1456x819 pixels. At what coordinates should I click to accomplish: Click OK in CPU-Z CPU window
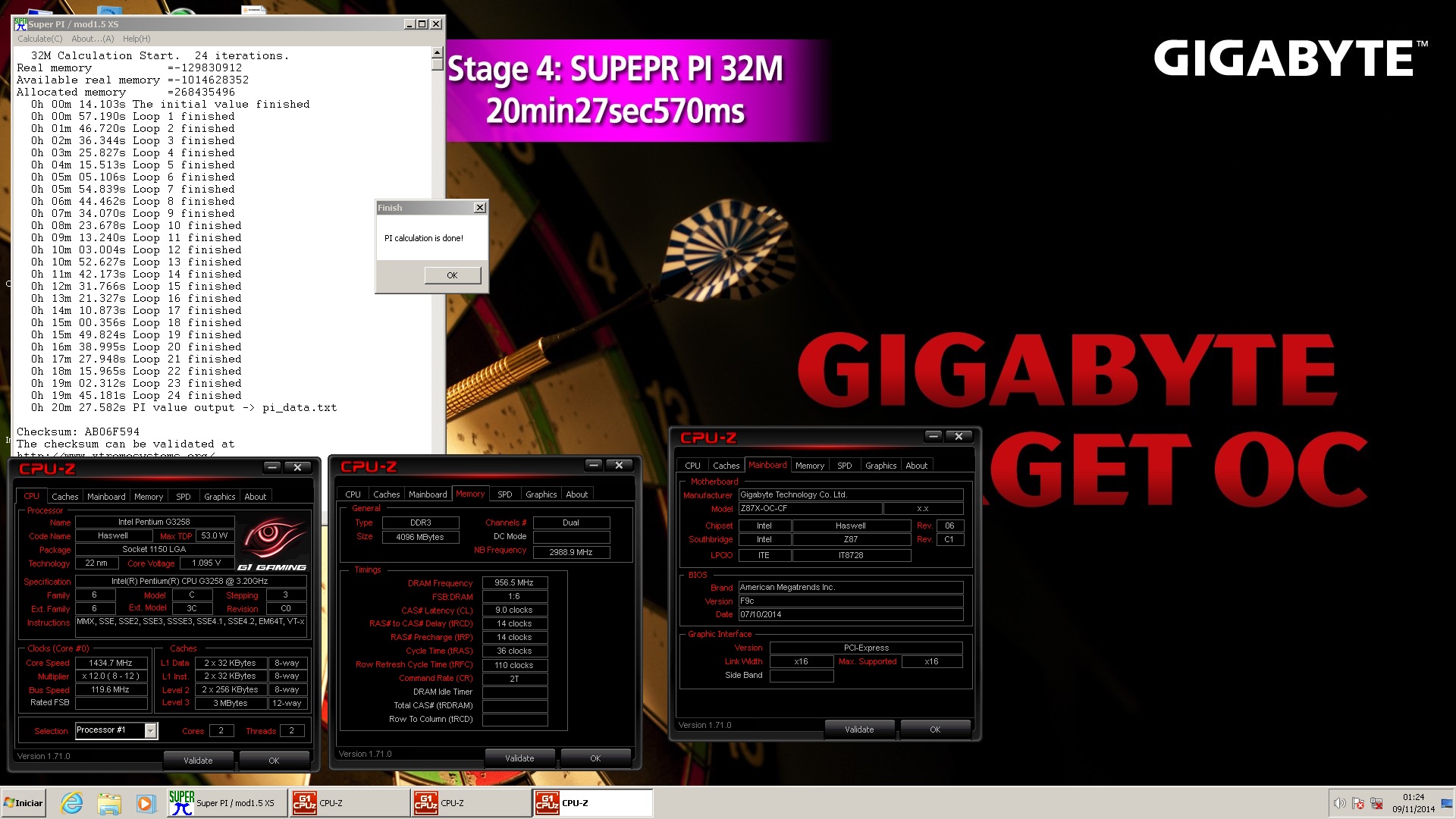(x=274, y=761)
